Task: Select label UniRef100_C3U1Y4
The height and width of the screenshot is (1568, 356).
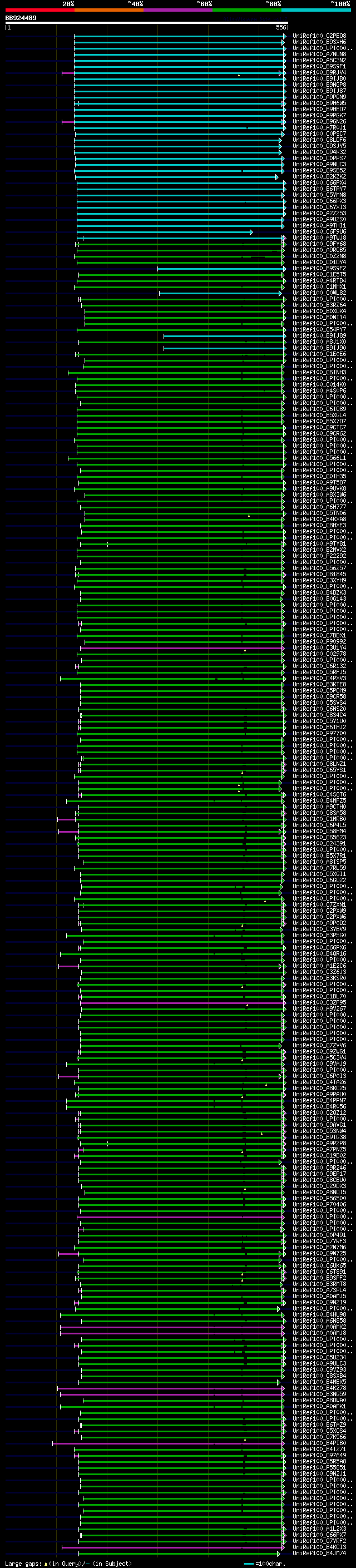Action: point(319,647)
